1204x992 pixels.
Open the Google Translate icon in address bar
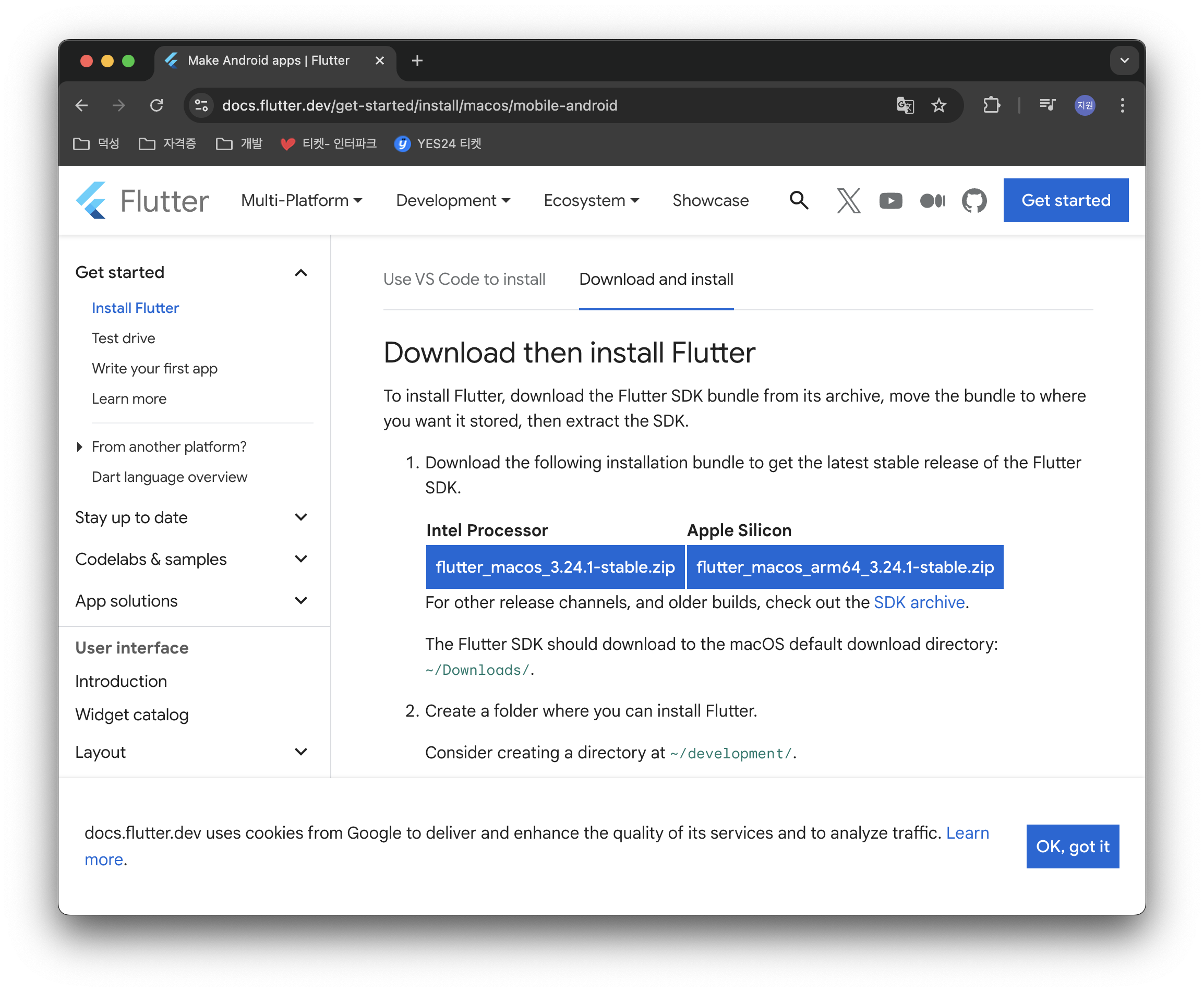point(905,105)
